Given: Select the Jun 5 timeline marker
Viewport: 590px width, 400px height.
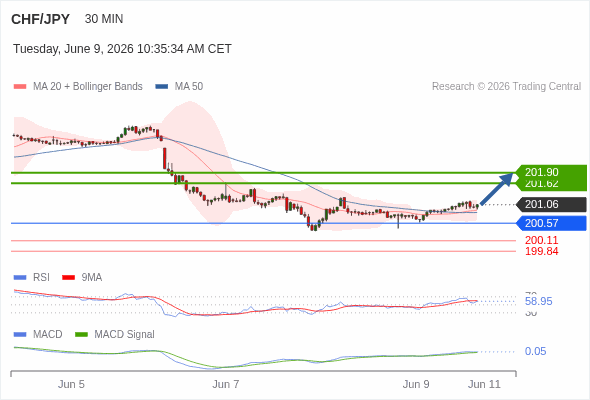Looking at the screenshot, I should click(x=71, y=384).
